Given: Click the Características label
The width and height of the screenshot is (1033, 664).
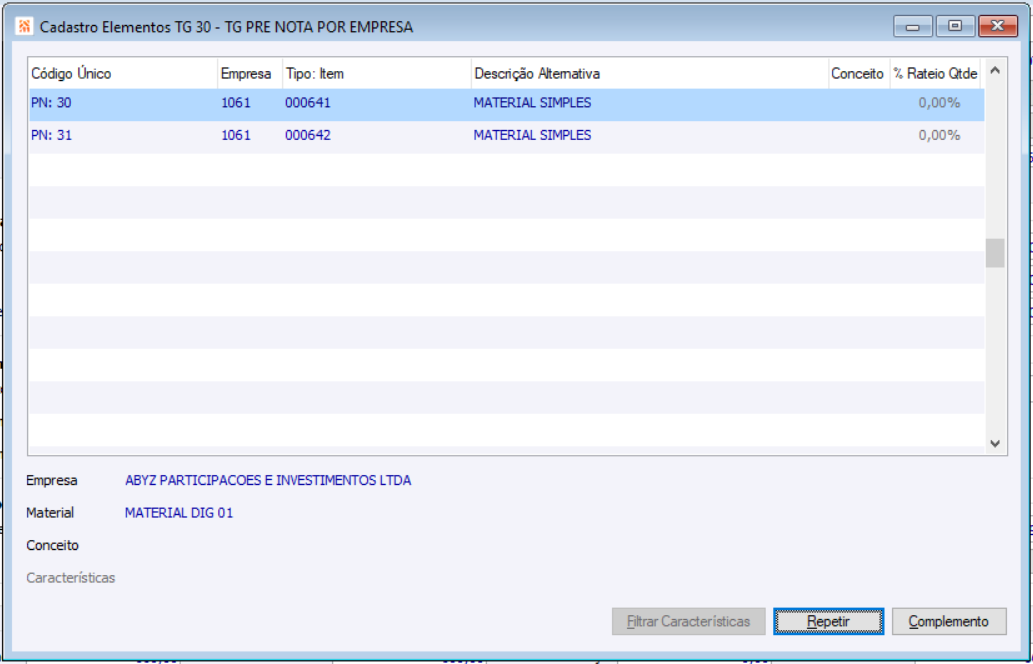Looking at the screenshot, I should pos(70,578).
